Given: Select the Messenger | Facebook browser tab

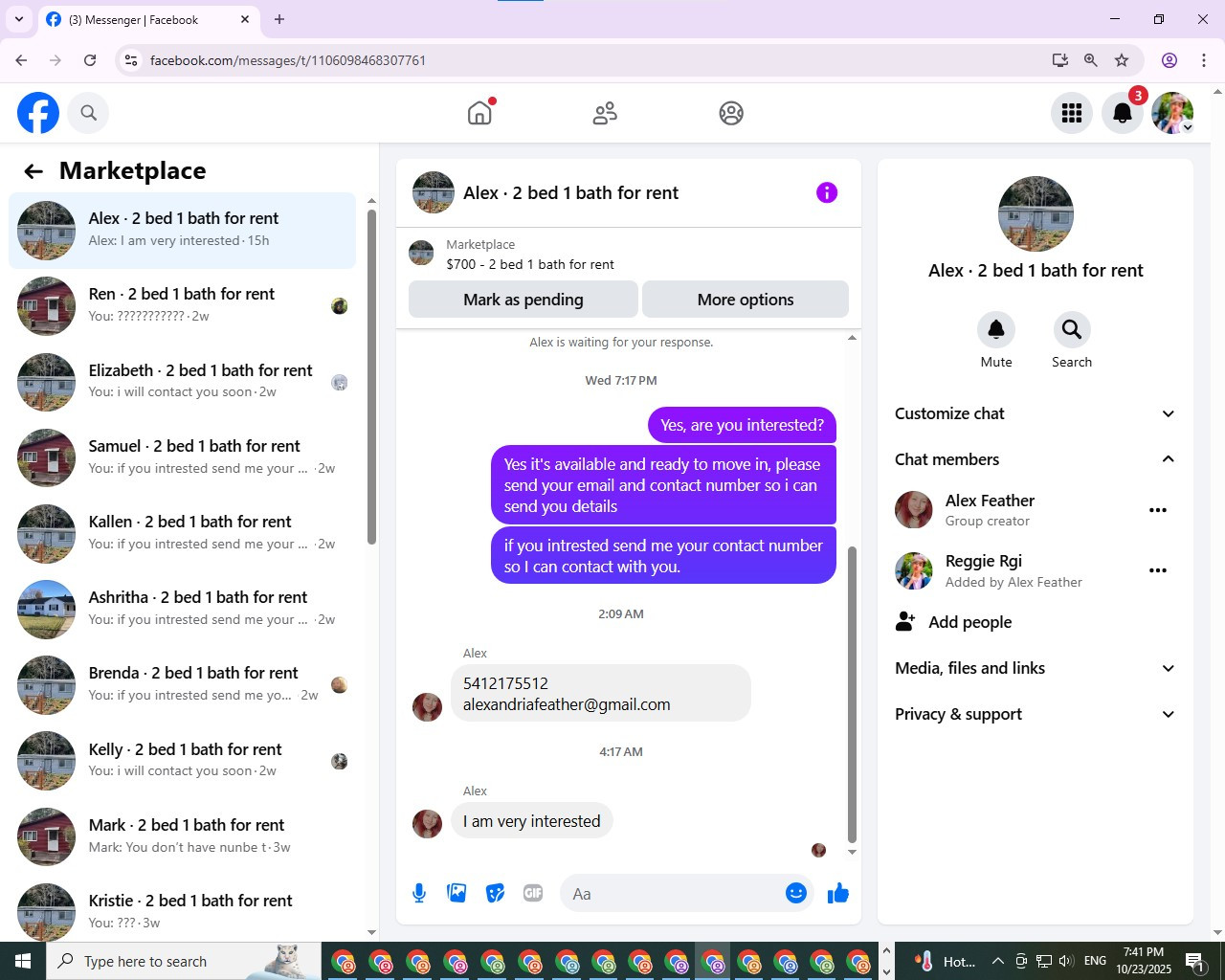Looking at the screenshot, I should pyautogui.click(x=148, y=20).
